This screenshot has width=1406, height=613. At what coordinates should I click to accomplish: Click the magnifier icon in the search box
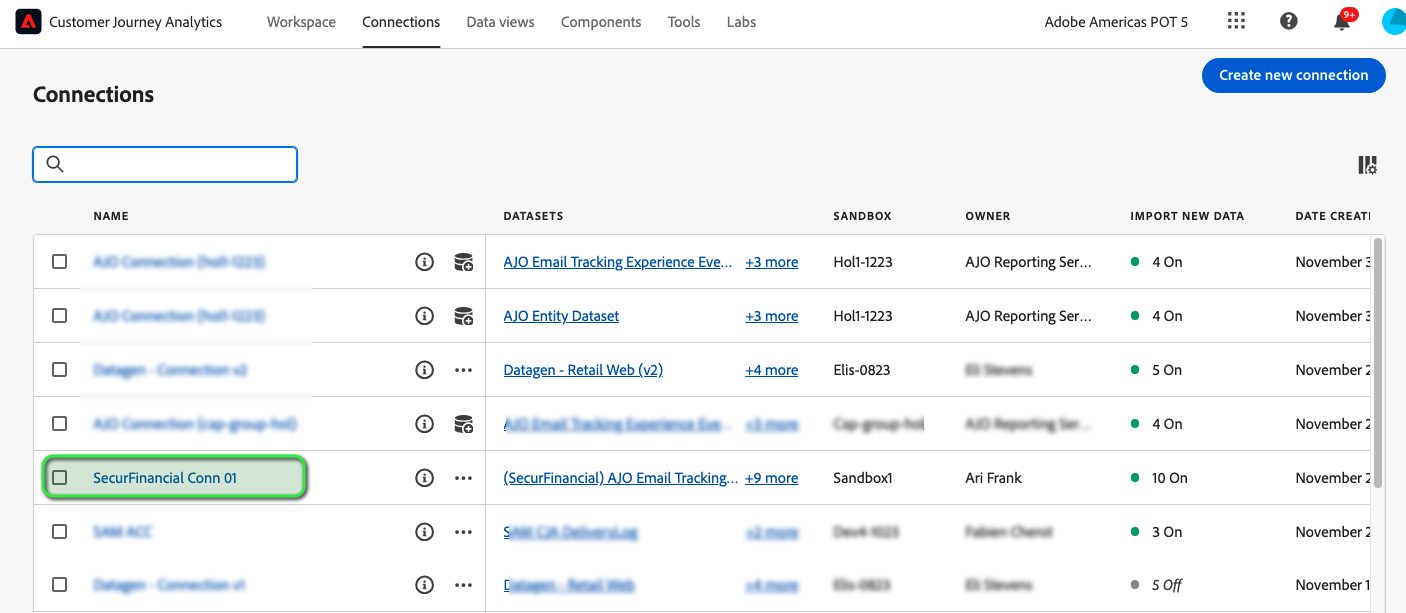(x=55, y=164)
